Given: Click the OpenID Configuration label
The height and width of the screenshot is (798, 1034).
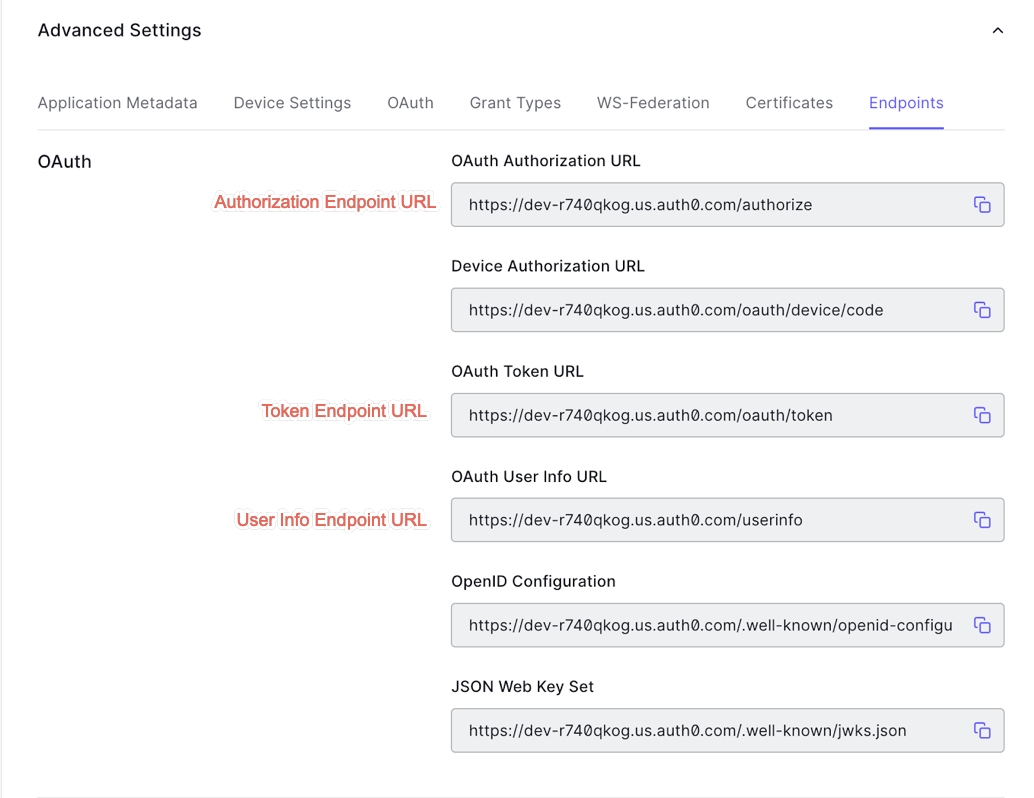Looking at the screenshot, I should coord(533,581).
